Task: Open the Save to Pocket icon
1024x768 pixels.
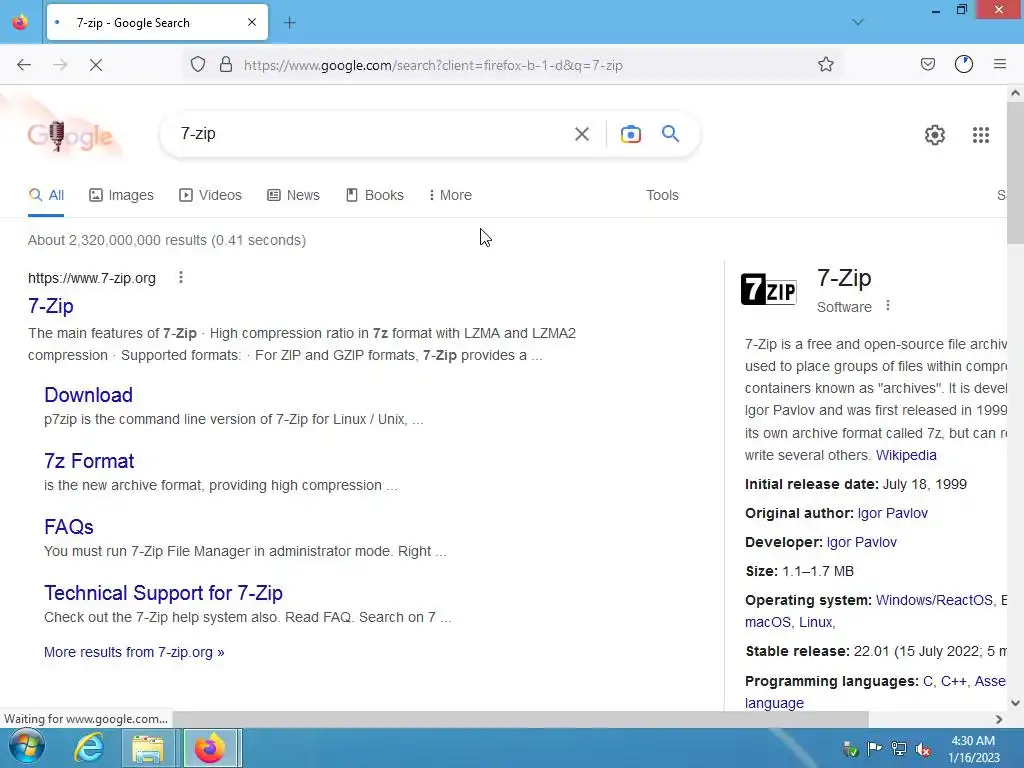Action: (x=928, y=64)
